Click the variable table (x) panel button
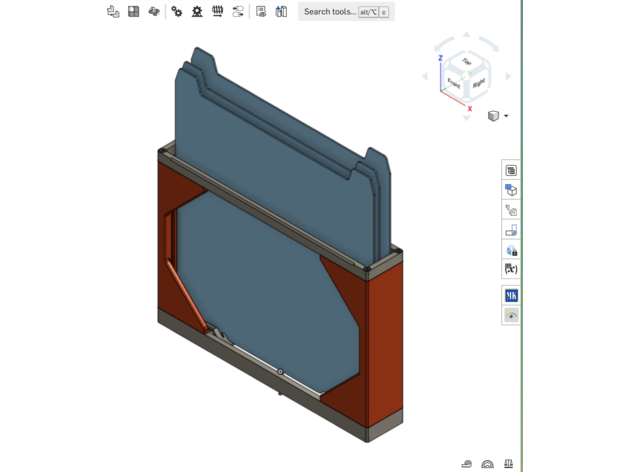 (x=512, y=269)
